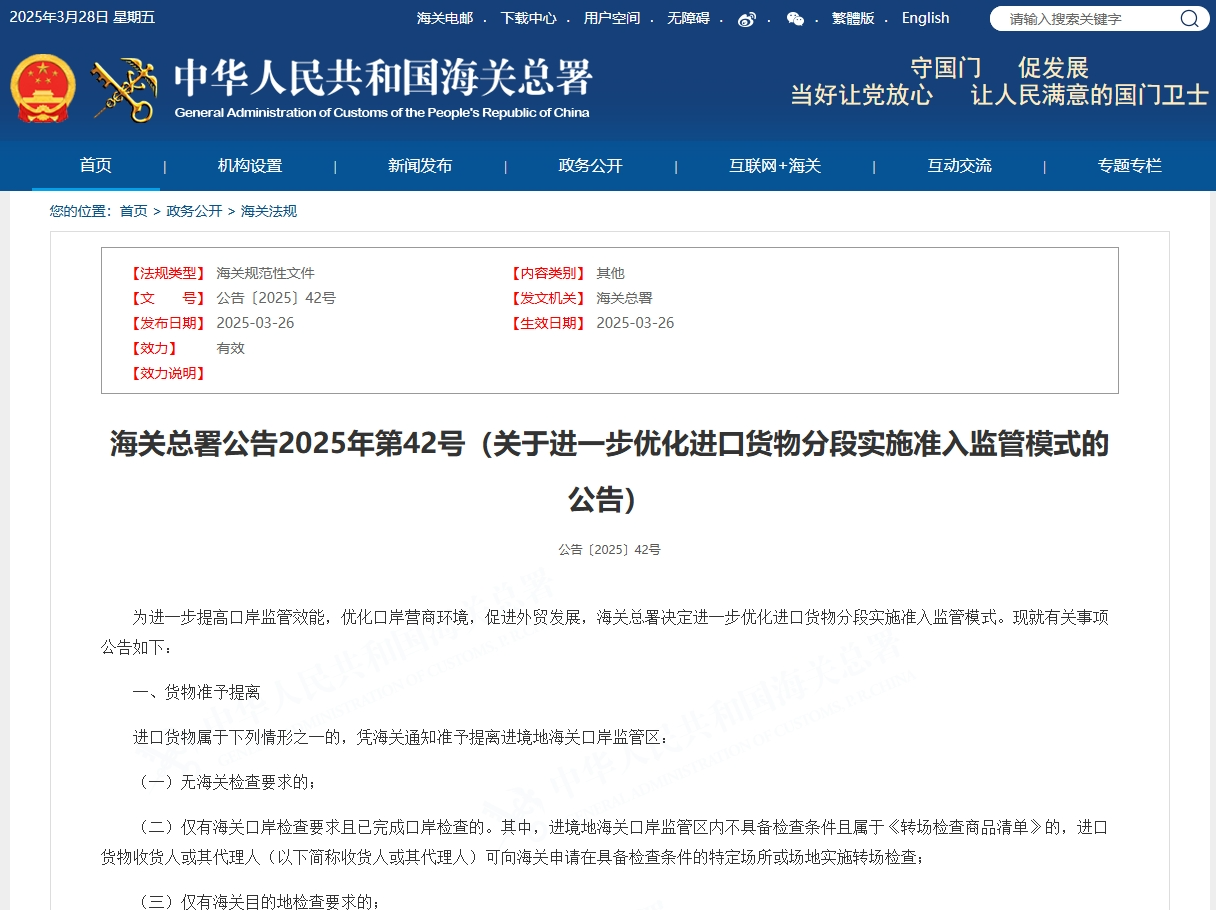Open 用户空间 user space
1216x910 pixels.
(614, 18)
